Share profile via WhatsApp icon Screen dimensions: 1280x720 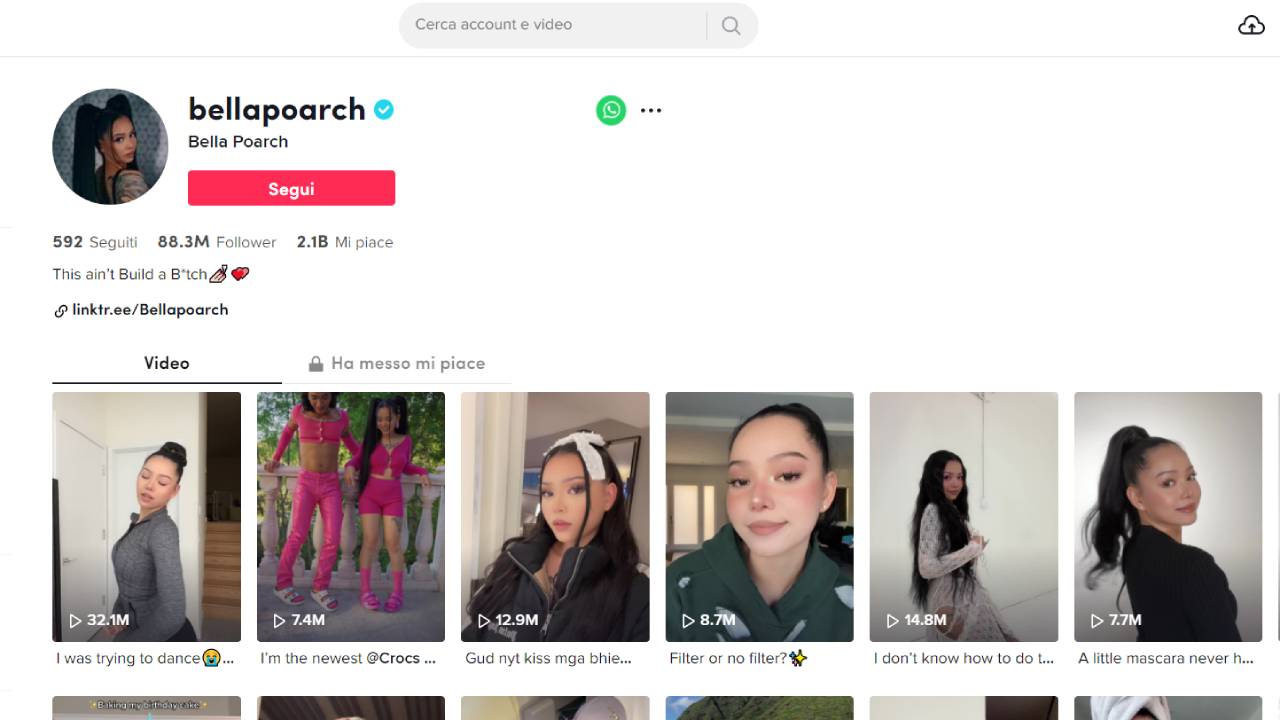(x=611, y=110)
